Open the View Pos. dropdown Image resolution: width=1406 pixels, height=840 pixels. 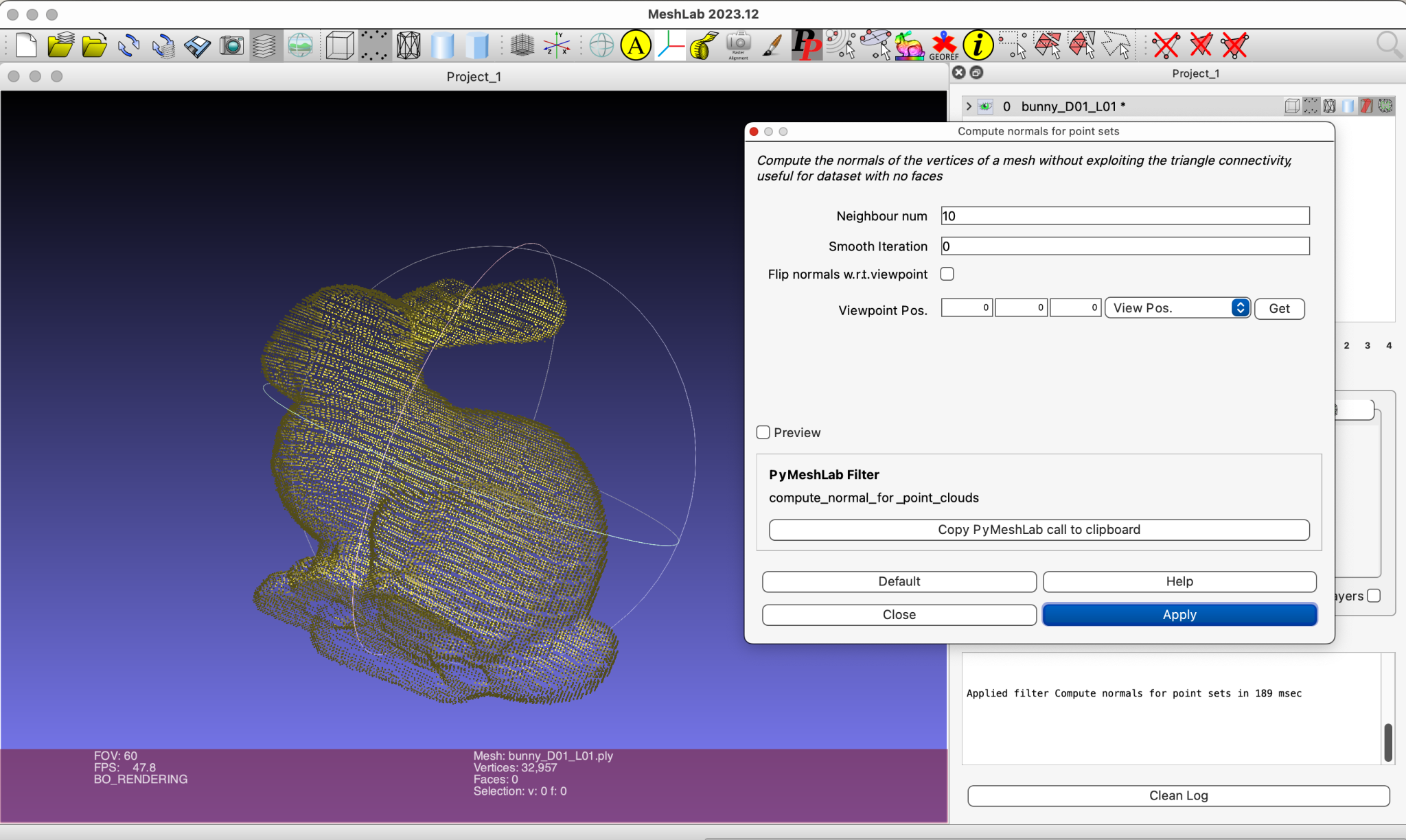1177,308
